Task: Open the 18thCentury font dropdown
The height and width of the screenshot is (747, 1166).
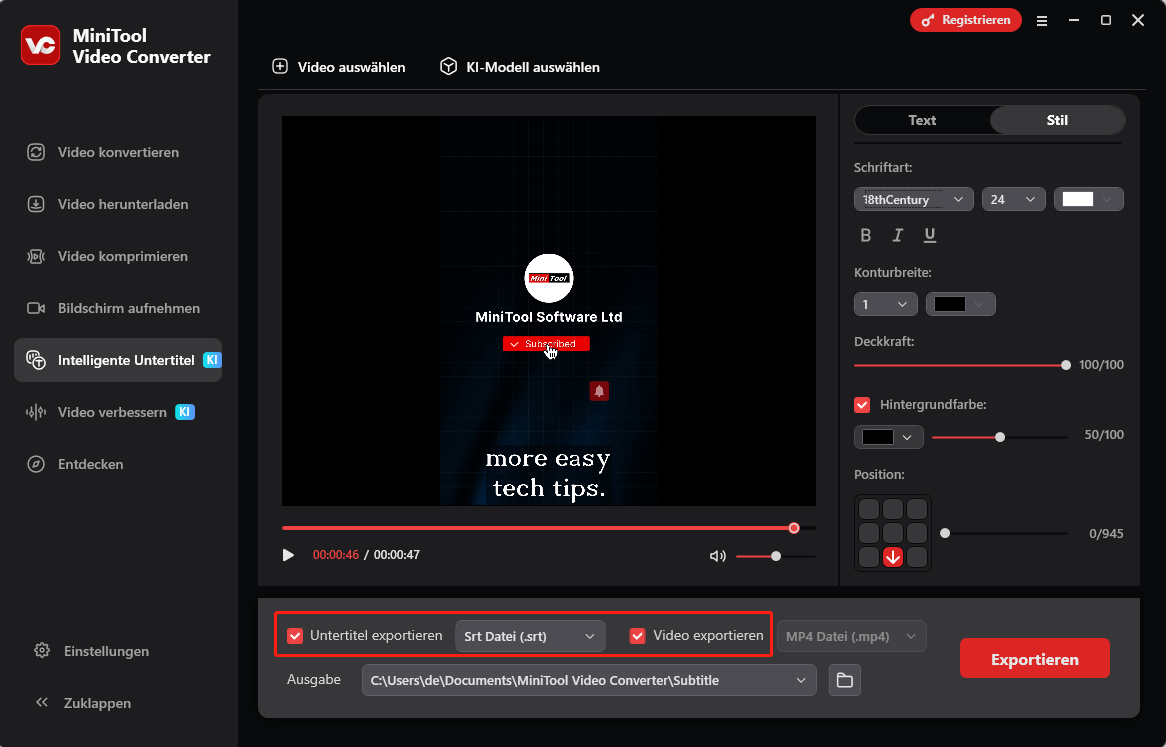Action: click(x=913, y=199)
